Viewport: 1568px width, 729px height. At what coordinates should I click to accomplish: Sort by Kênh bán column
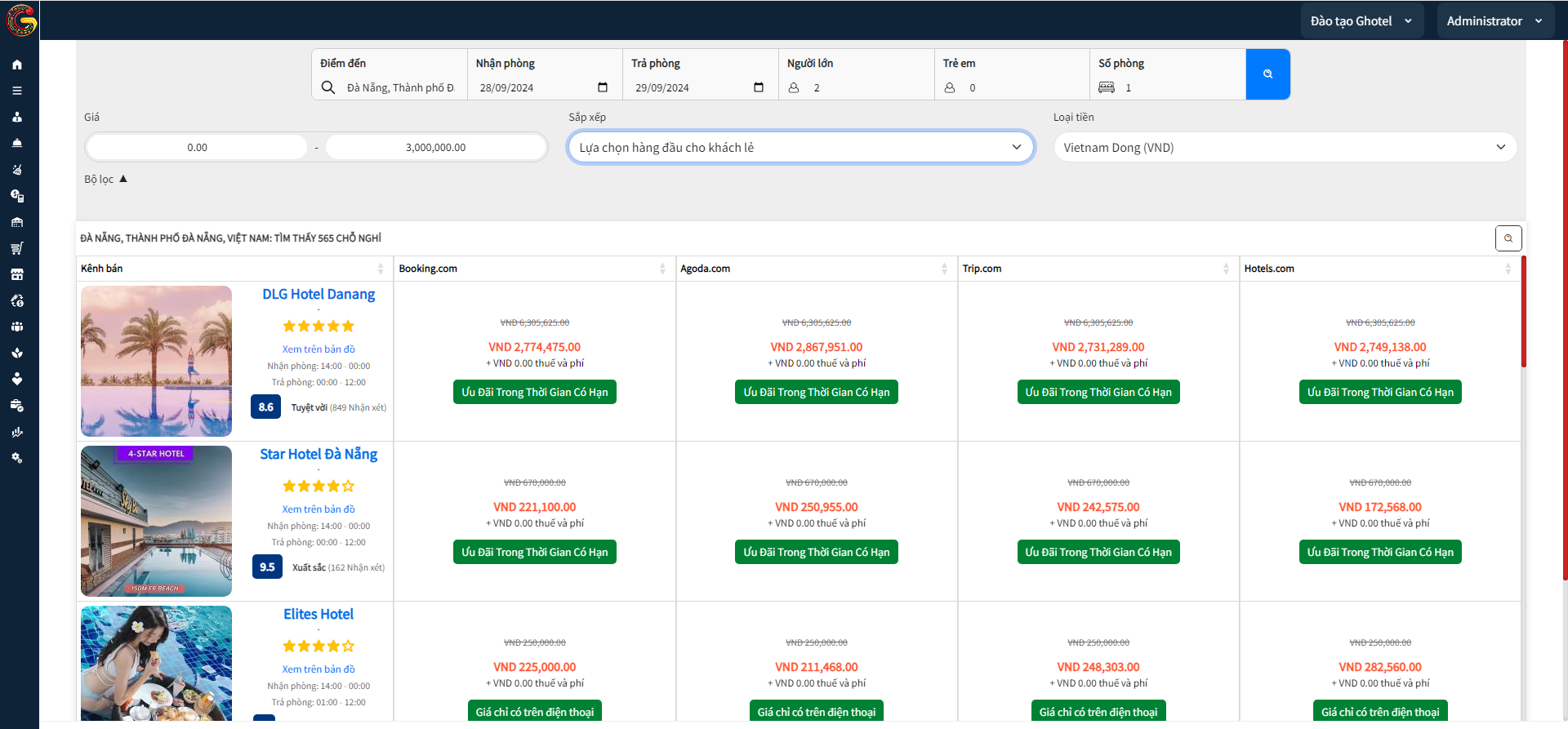380,269
